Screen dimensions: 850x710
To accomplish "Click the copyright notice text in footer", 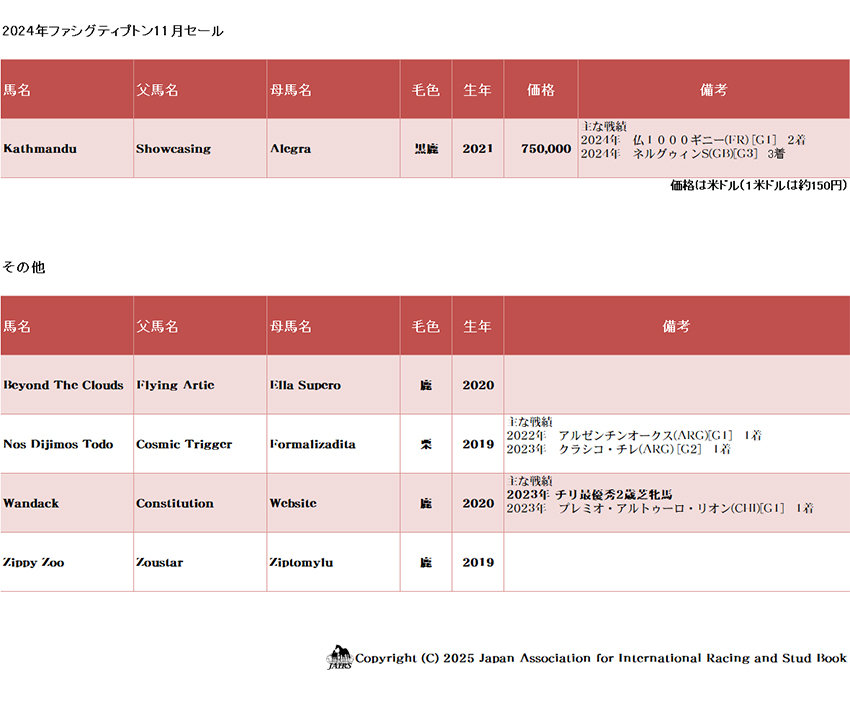I will click(x=600, y=658).
